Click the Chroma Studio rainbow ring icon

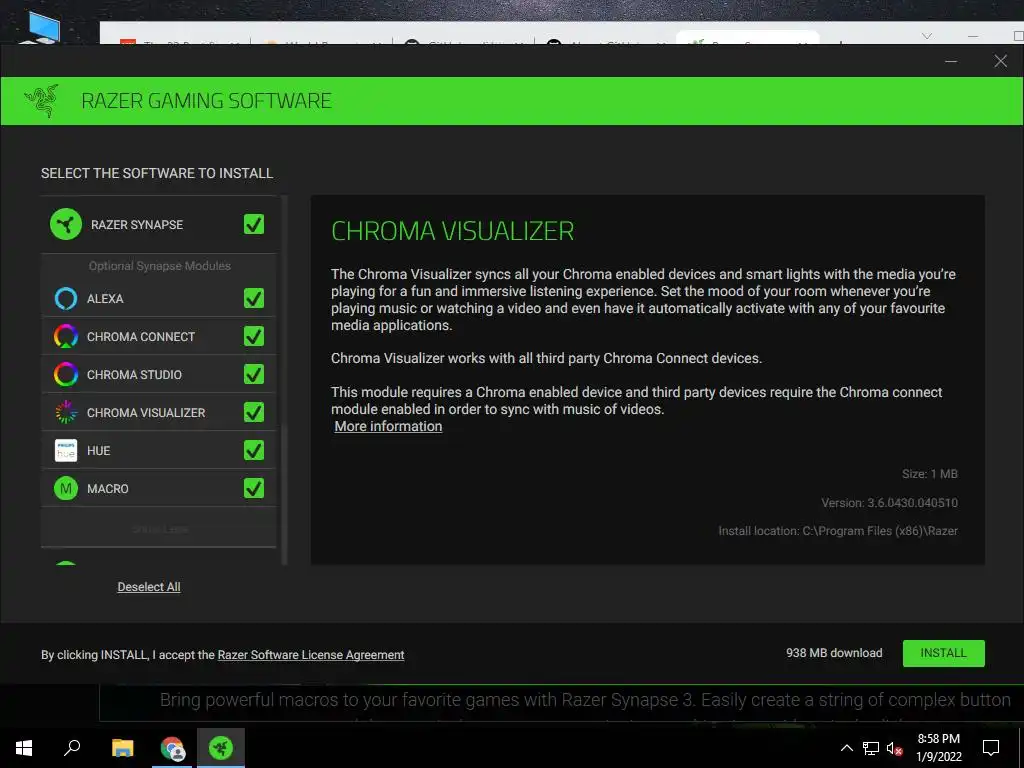pyautogui.click(x=66, y=374)
